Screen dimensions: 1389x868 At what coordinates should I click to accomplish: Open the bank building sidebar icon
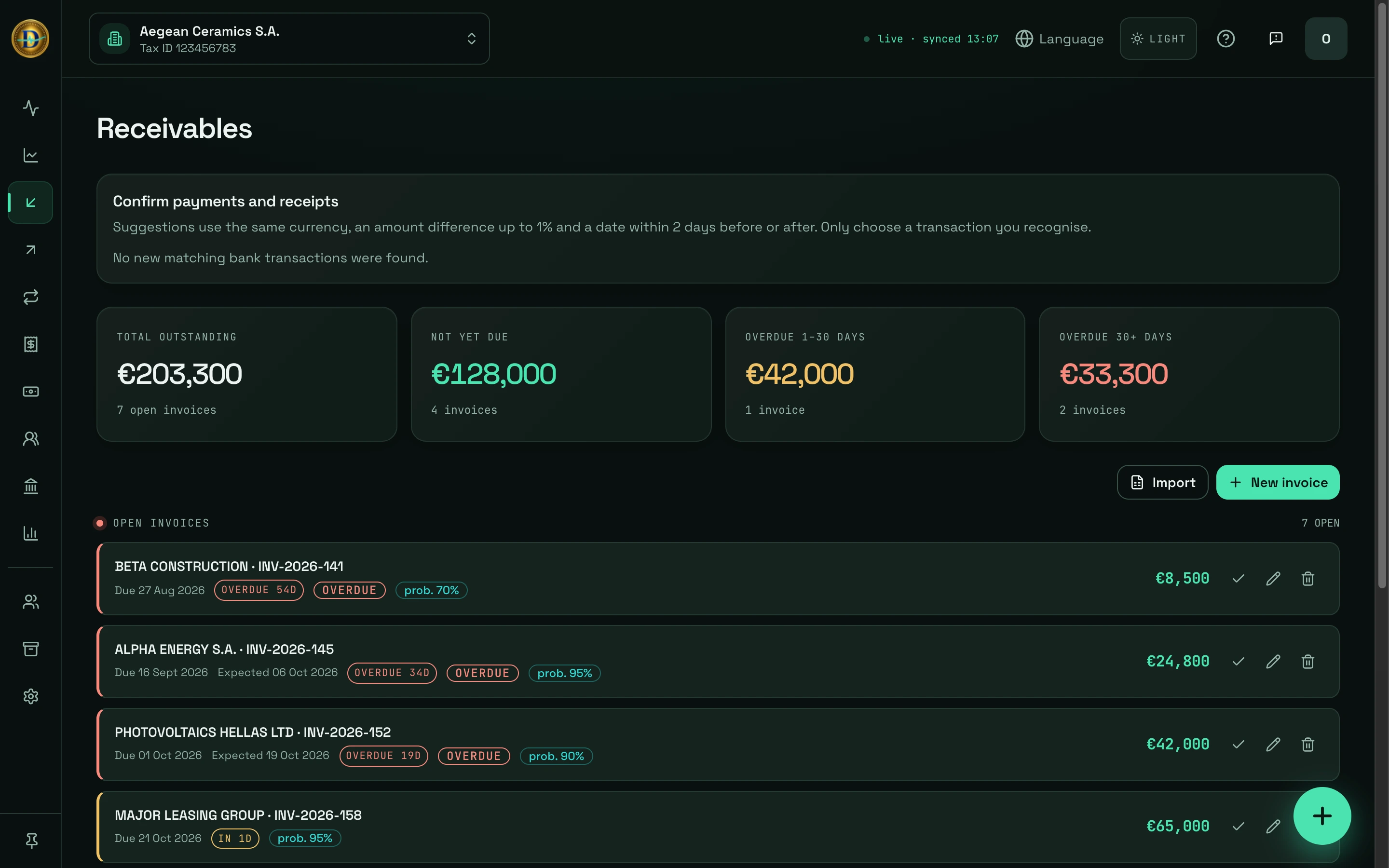(x=30, y=486)
